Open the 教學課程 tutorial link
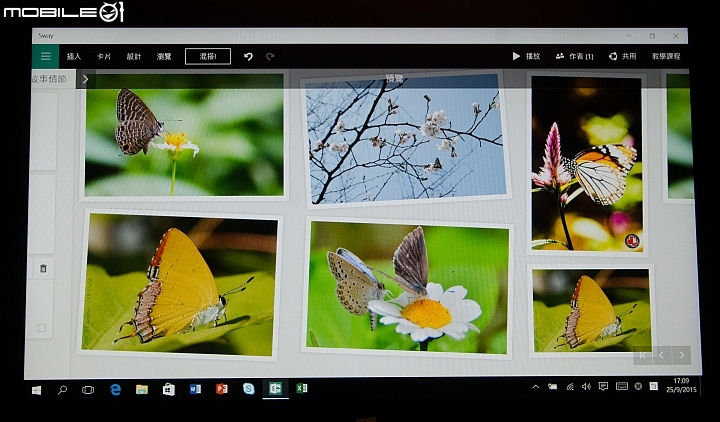720x422 pixels. click(666, 56)
